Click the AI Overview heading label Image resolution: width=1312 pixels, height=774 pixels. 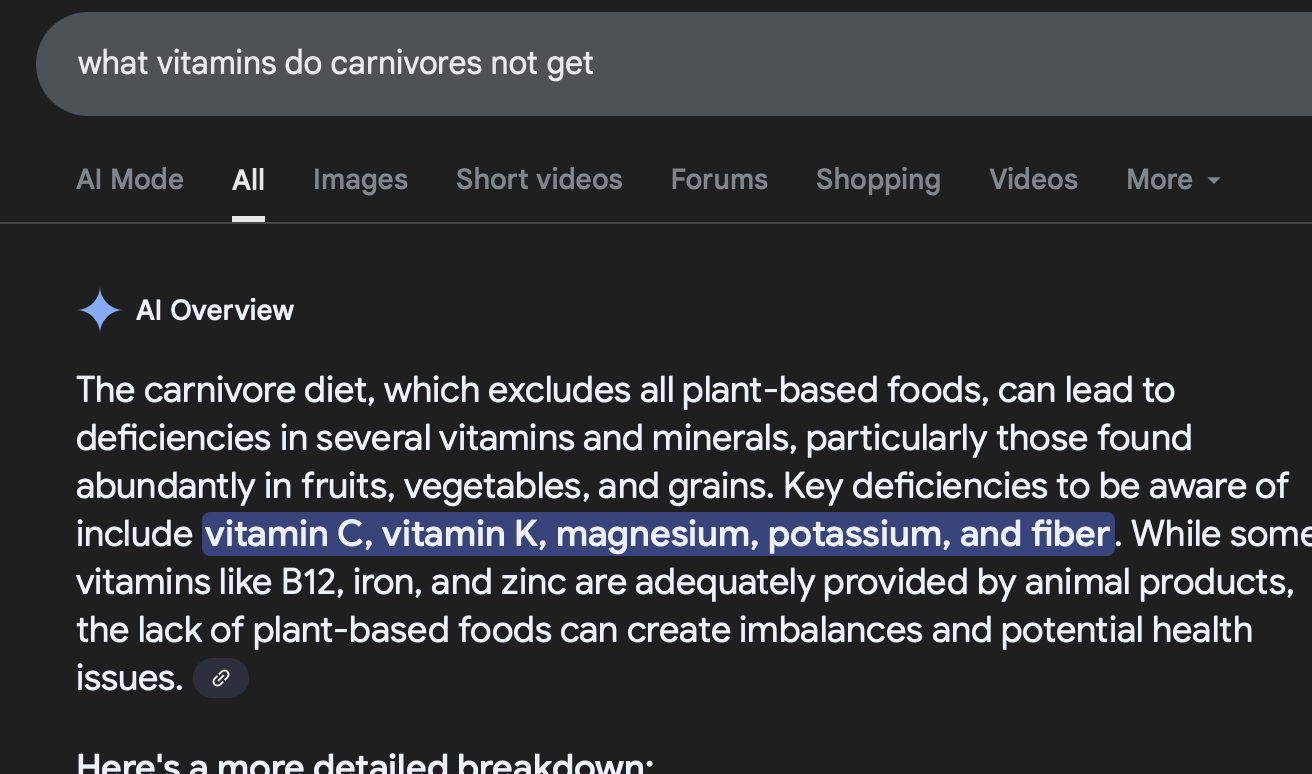click(215, 311)
